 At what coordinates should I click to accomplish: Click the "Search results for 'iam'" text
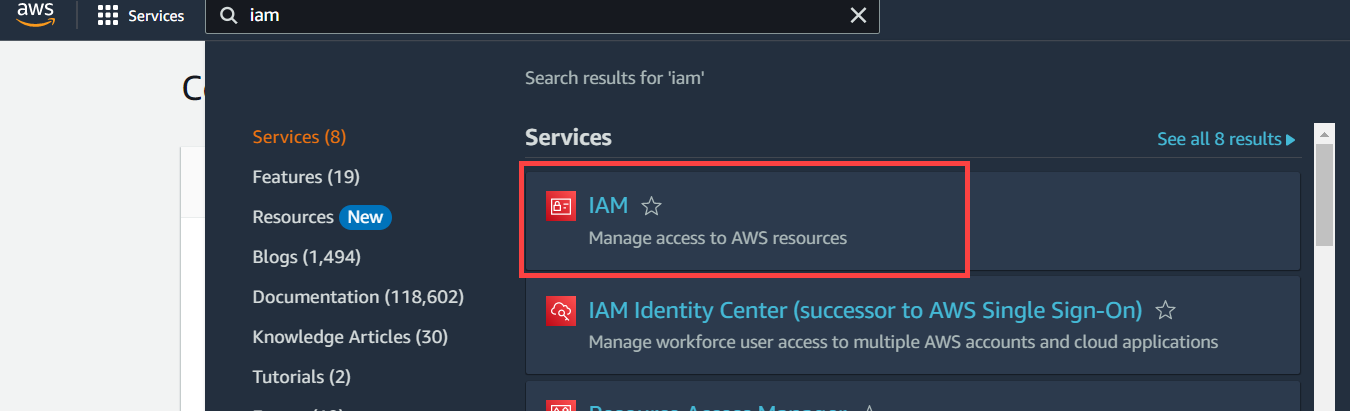(615, 77)
